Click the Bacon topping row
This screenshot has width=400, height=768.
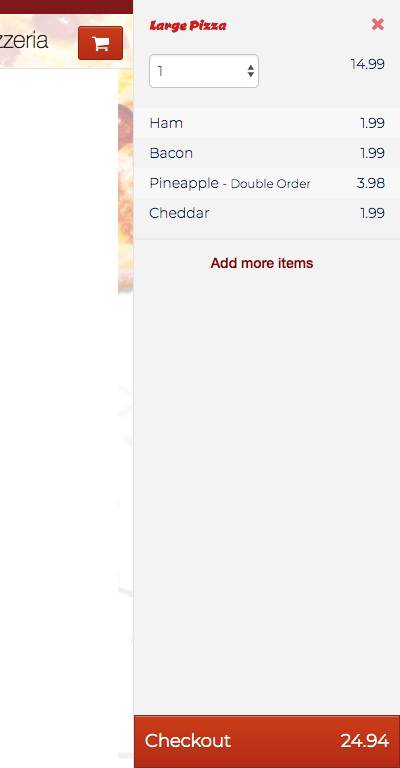[x=267, y=153]
